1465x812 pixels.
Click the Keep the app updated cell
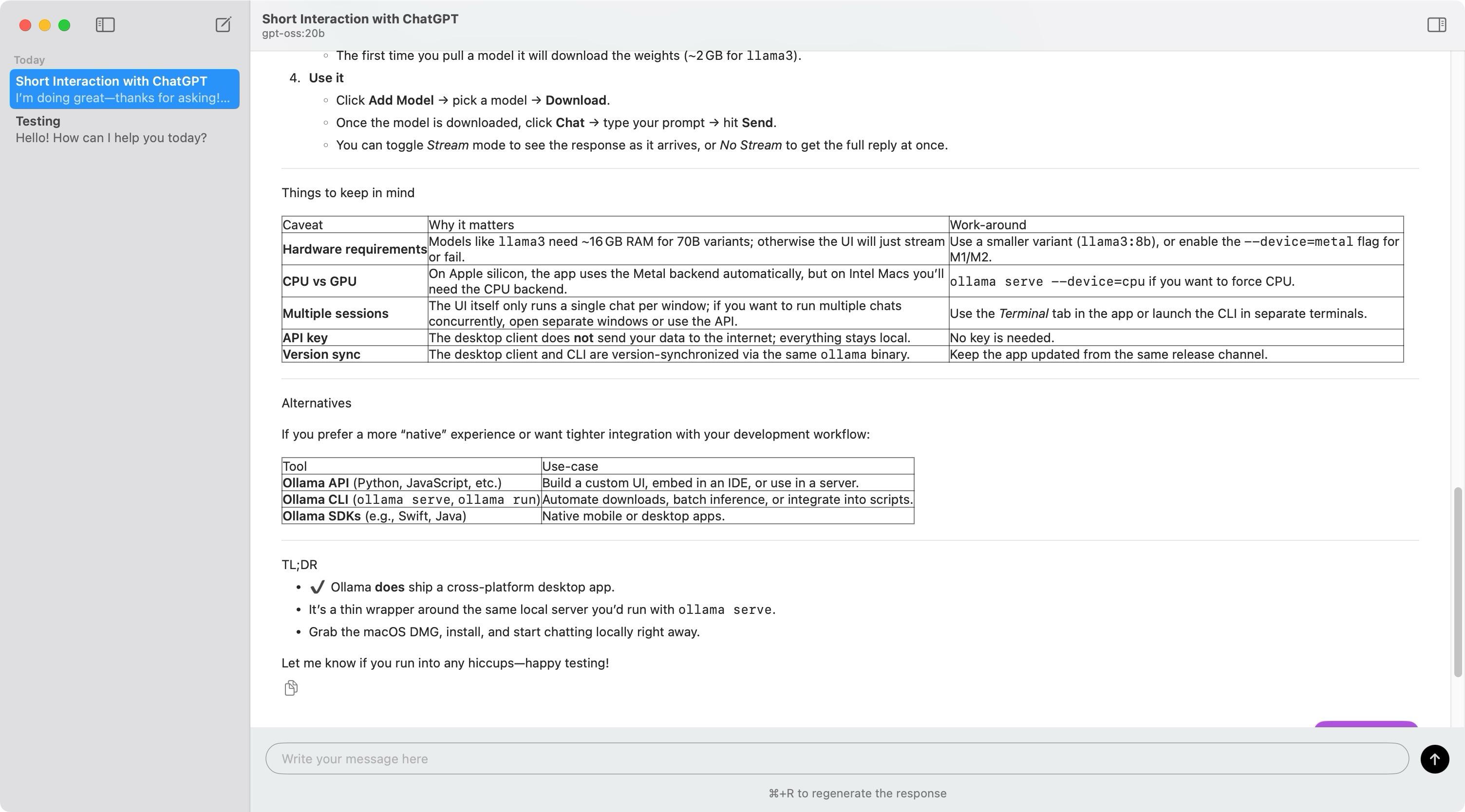click(x=1176, y=354)
